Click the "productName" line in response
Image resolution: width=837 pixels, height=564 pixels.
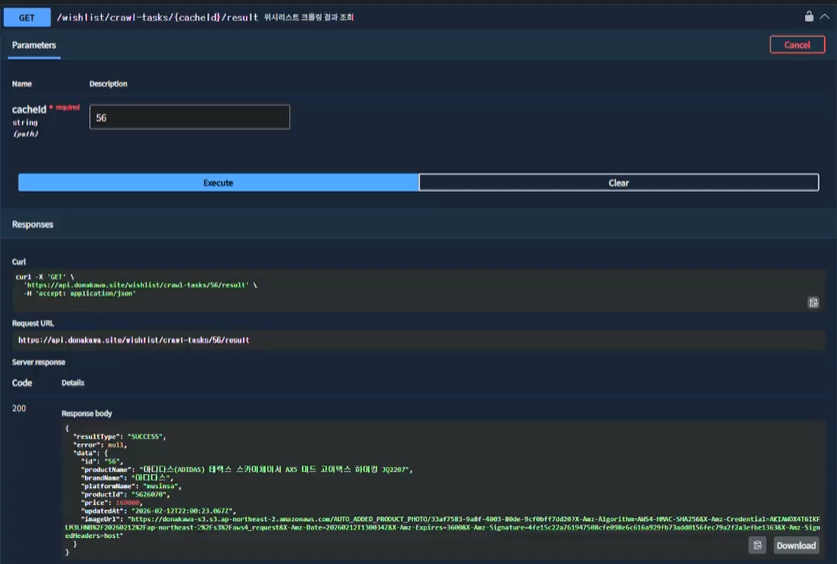point(247,470)
